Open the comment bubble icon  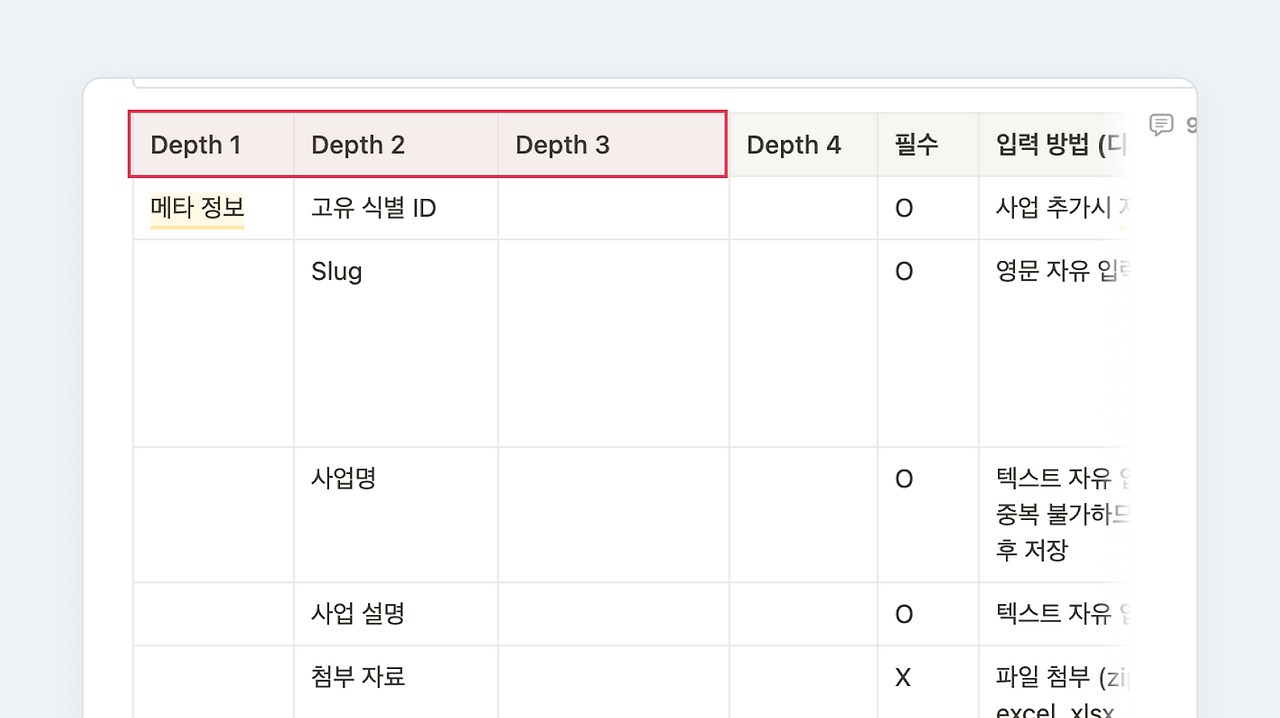point(1160,125)
